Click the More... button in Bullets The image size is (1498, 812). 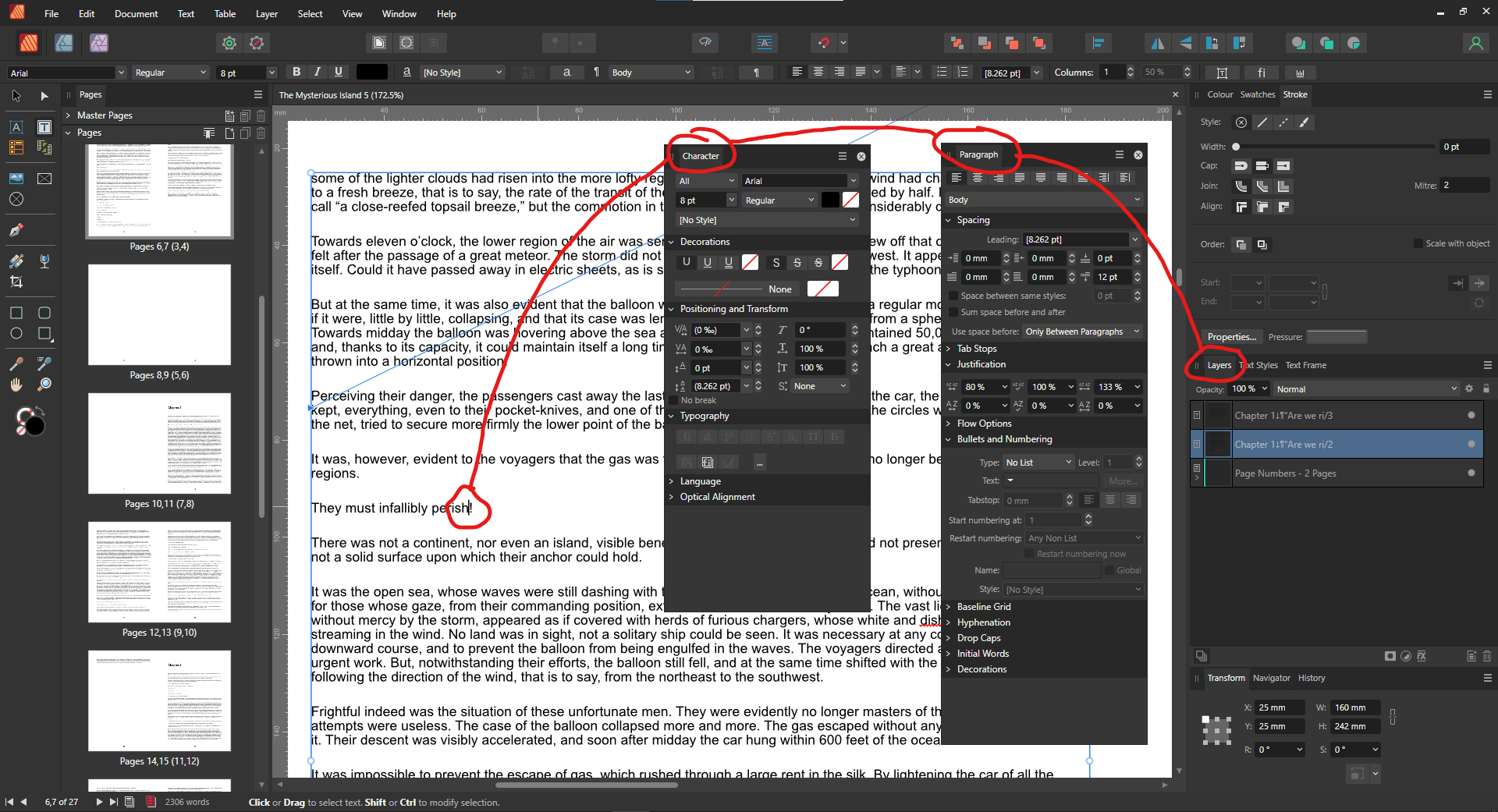(x=1123, y=481)
